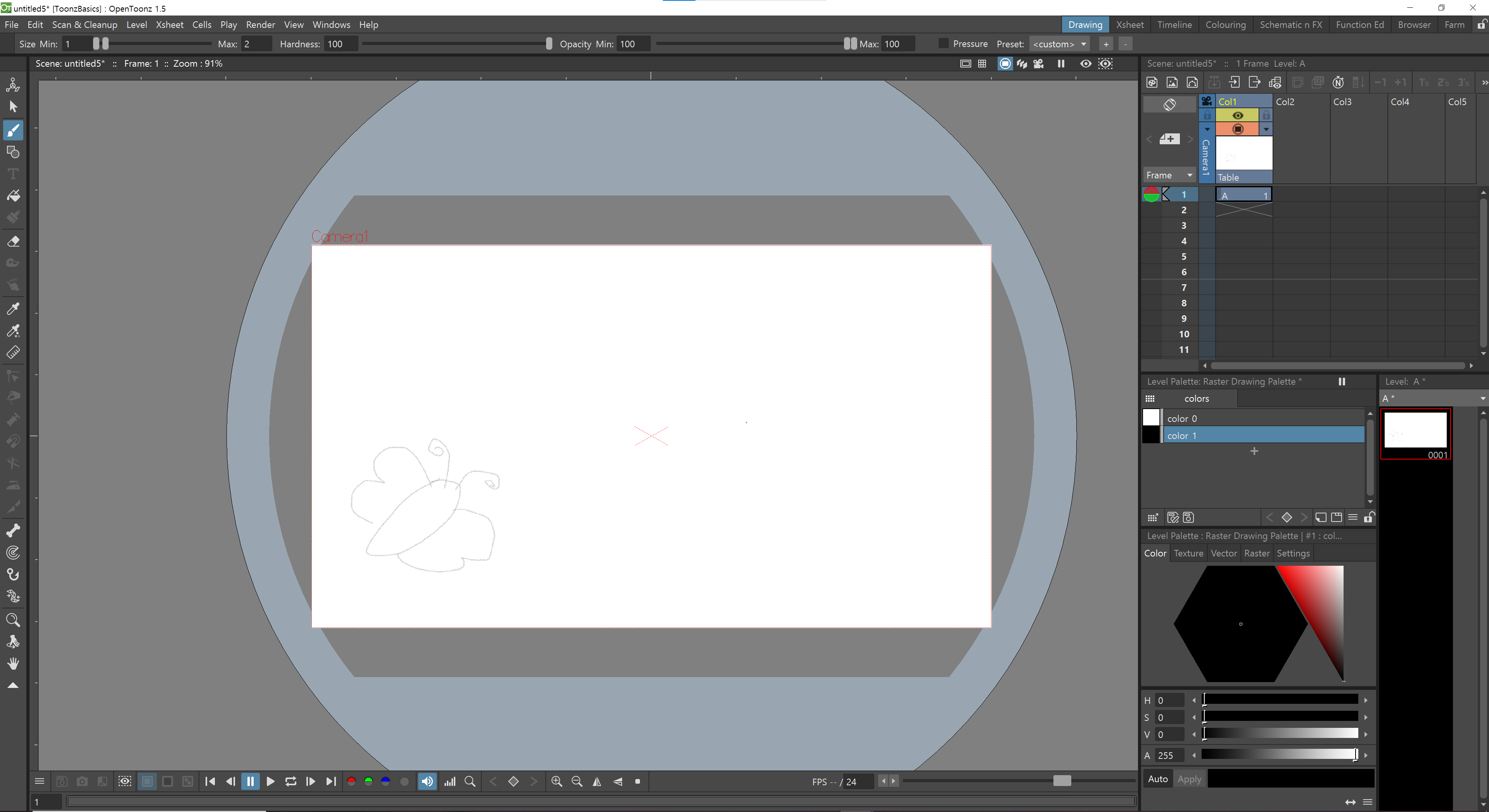Screen dimensions: 1489x812
Task: Select the Hand pan tool
Action: click(x=13, y=663)
